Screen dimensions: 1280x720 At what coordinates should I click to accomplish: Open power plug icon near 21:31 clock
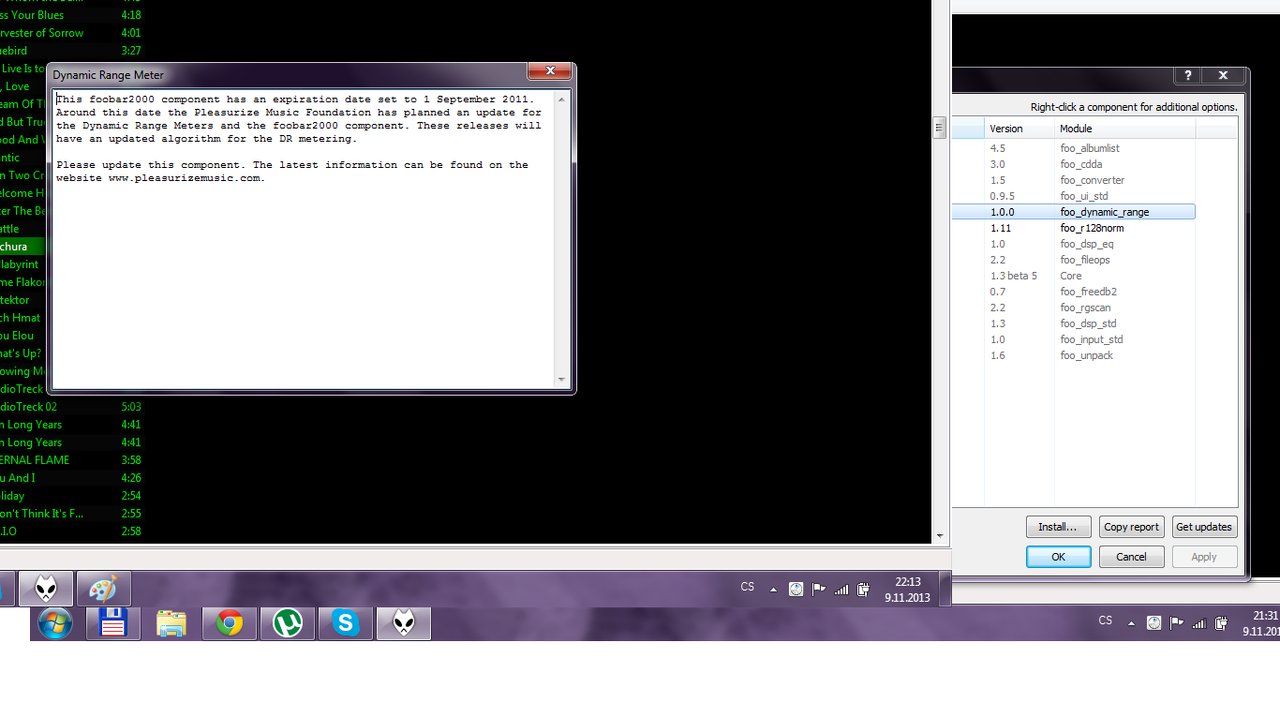click(x=1221, y=623)
